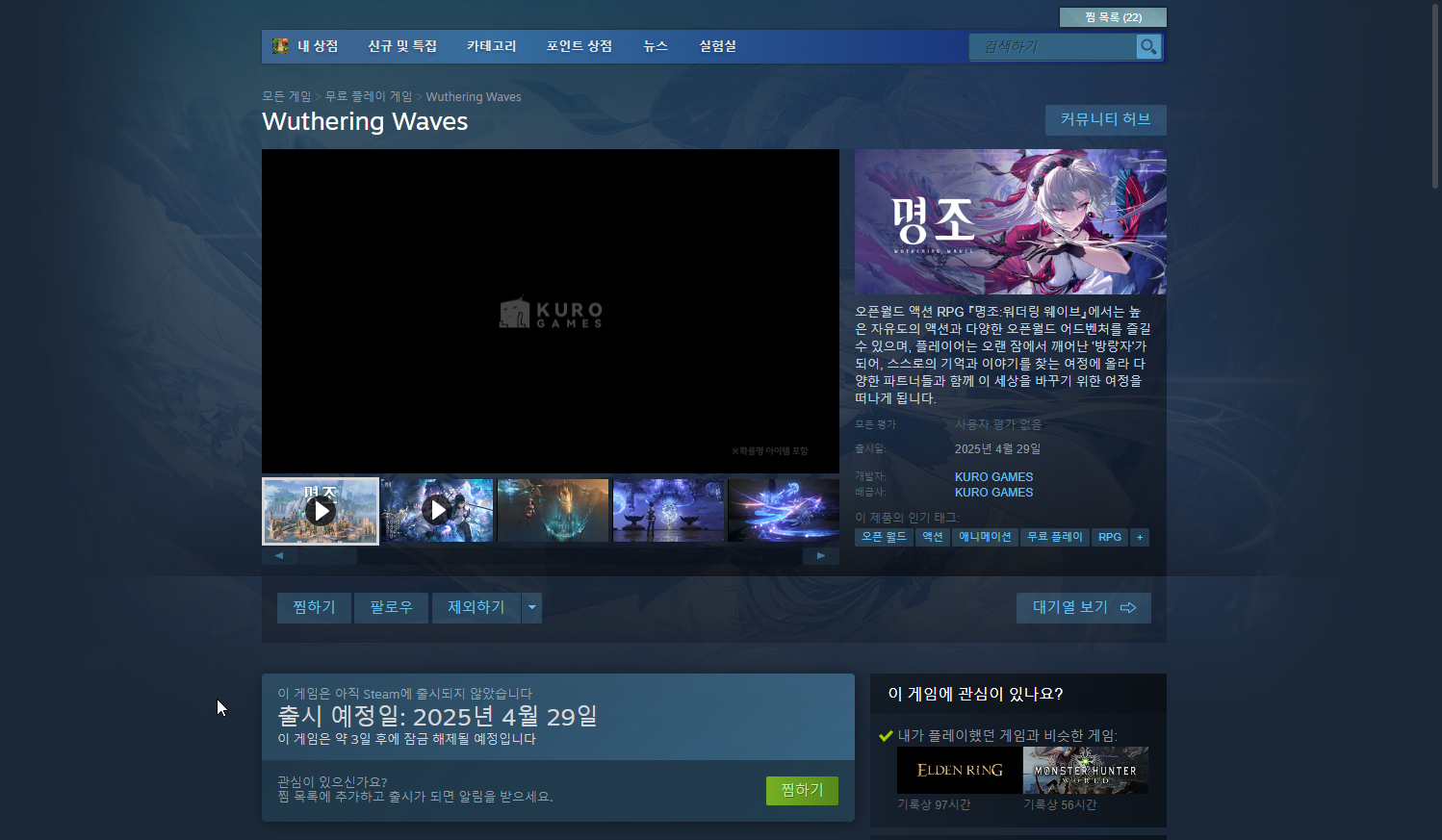Click the 무료 플레이 게임 breadcrumb link
Image resolution: width=1442 pixels, height=840 pixels.
(369, 96)
